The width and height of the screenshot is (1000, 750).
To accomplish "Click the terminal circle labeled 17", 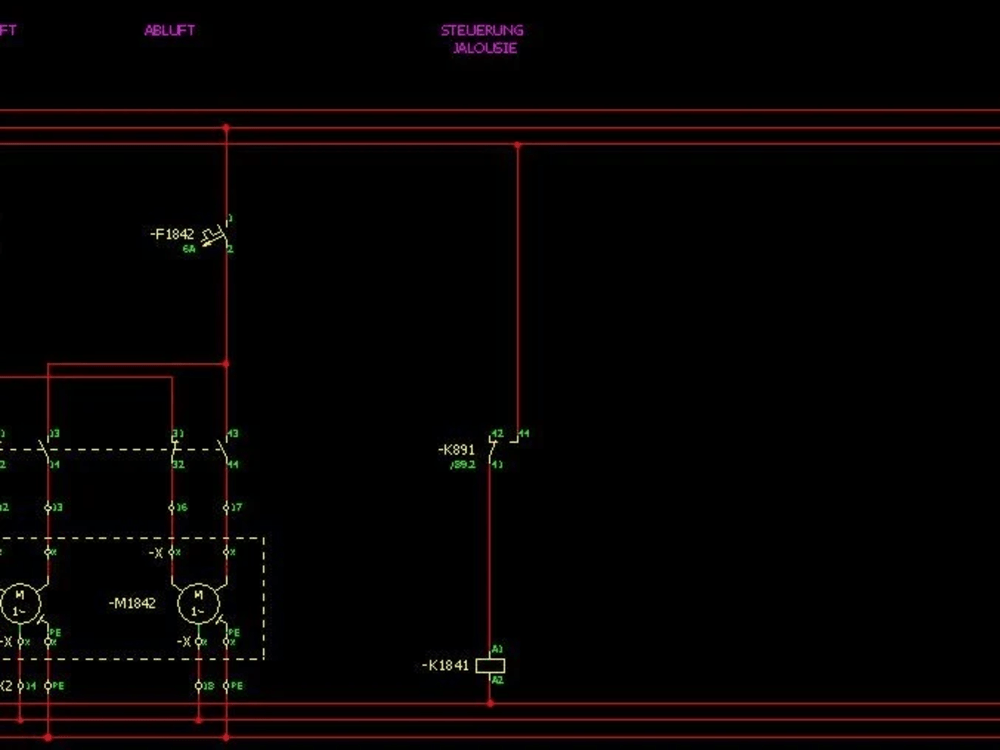I will 227,507.
